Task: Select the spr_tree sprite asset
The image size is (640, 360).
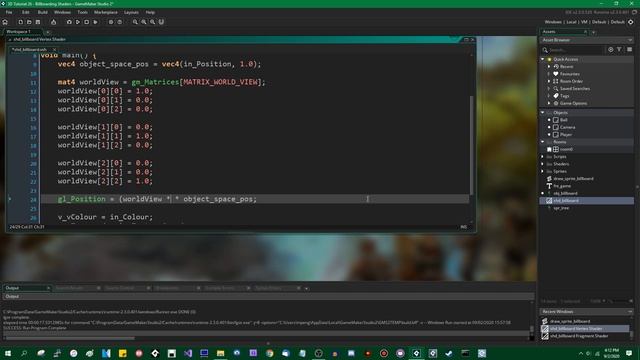Action: point(561,208)
